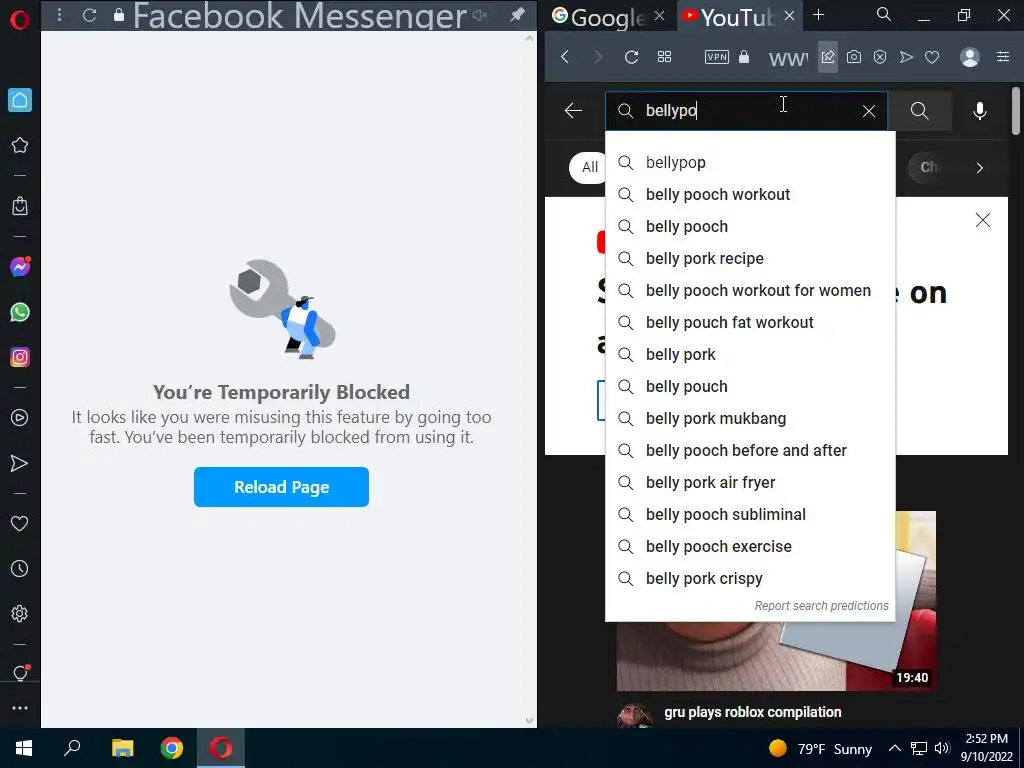The width and height of the screenshot is (1024, 768).
Task: Open the speed dial grid icon
Action: pos(664,57)
